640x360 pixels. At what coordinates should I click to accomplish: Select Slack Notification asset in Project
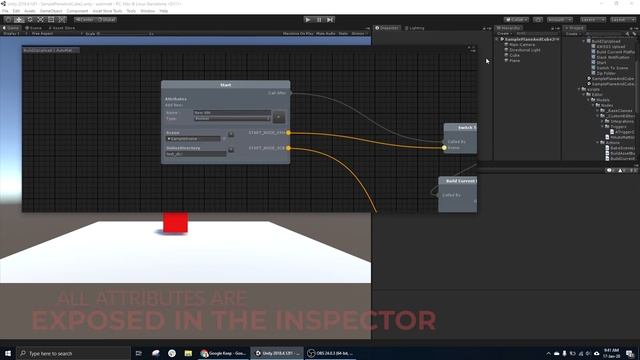coord(613,57)
